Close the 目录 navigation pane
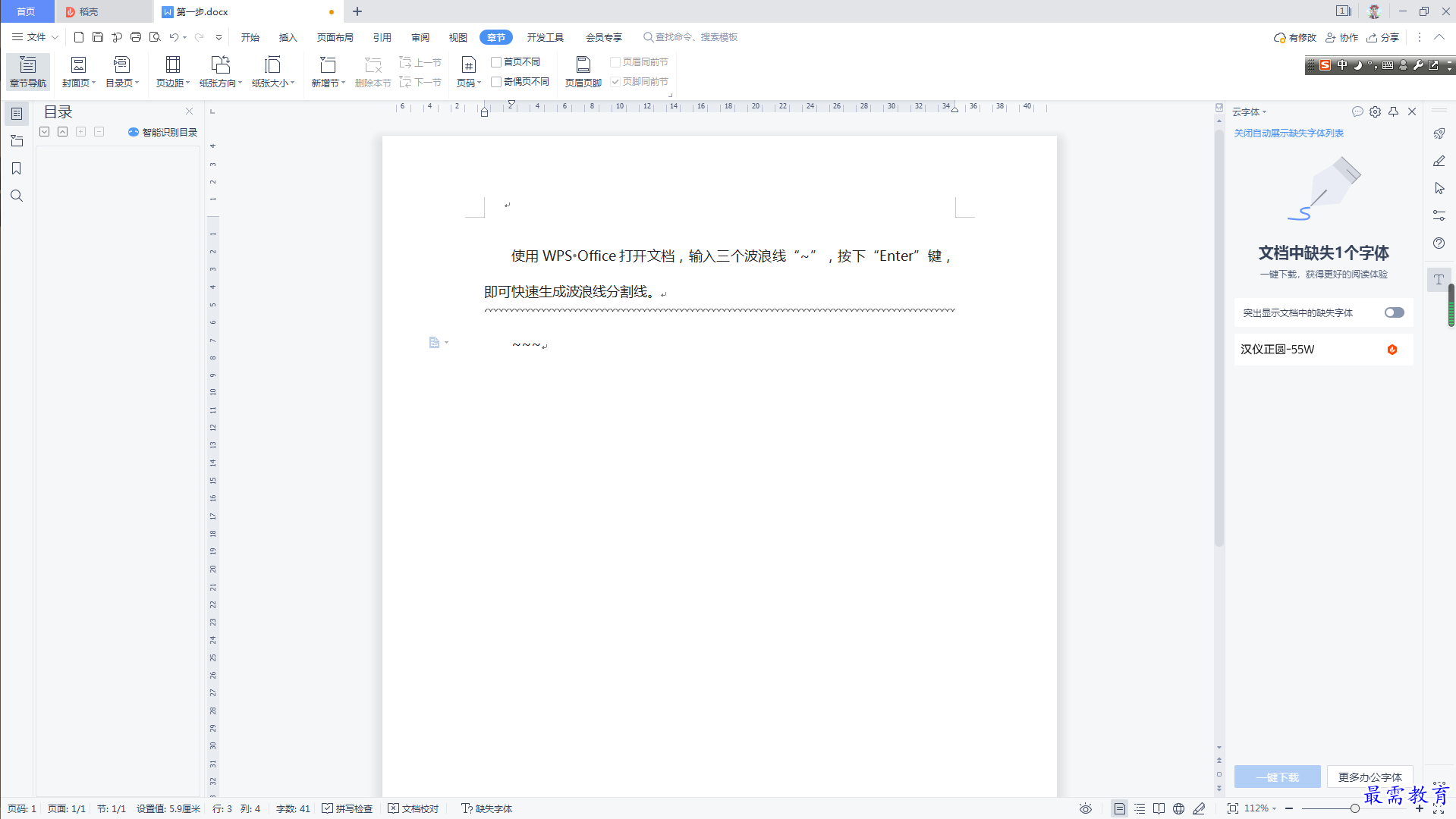The height and width of the screenshot is (819, 1456). click(189, 111)
